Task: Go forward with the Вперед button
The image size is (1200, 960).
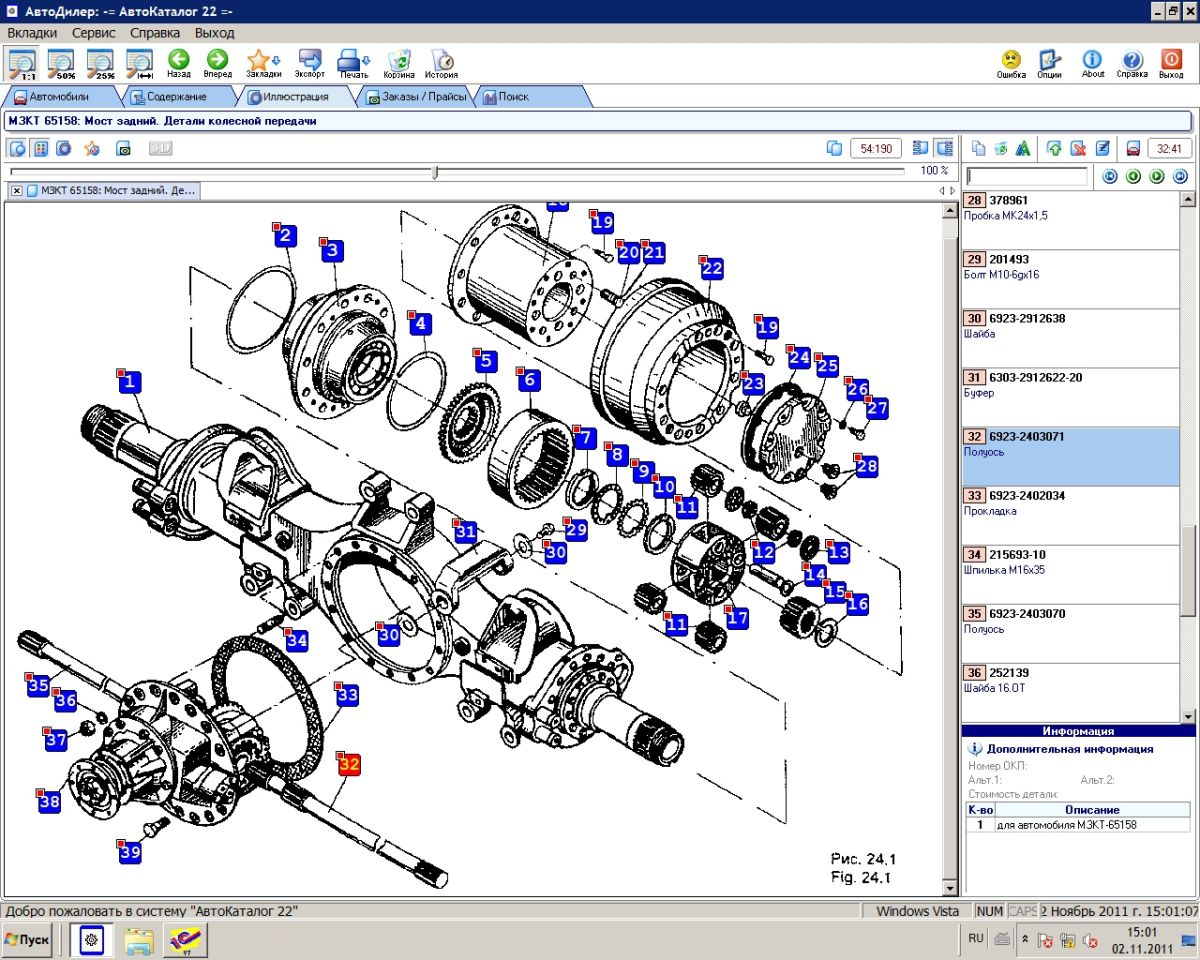Action: point(217,63)
